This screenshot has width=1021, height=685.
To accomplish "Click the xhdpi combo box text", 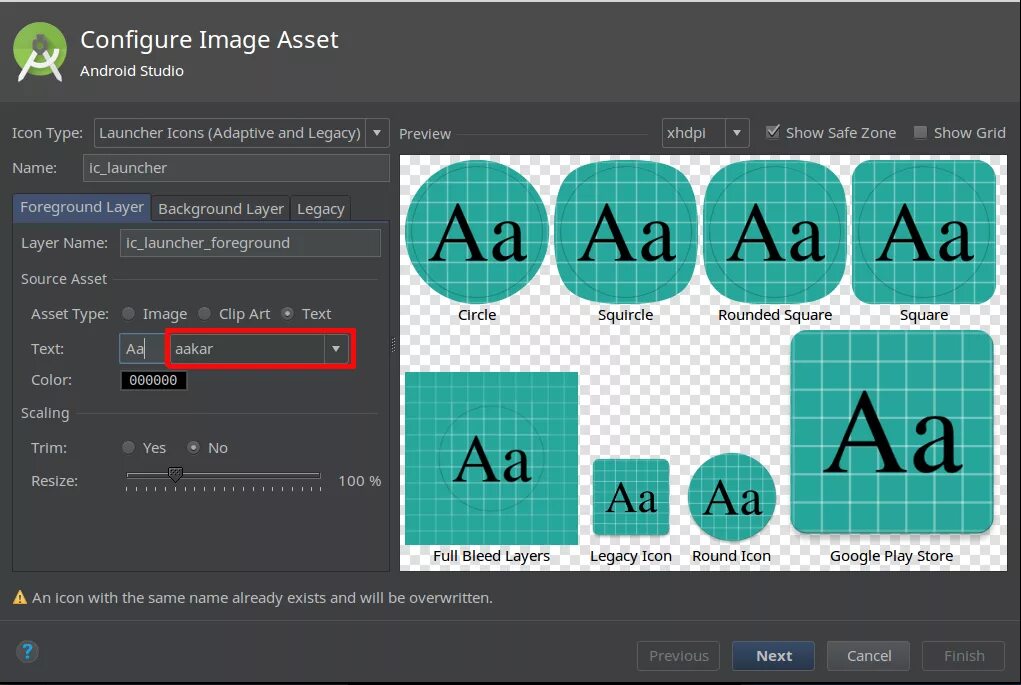I will click(686, 133).
